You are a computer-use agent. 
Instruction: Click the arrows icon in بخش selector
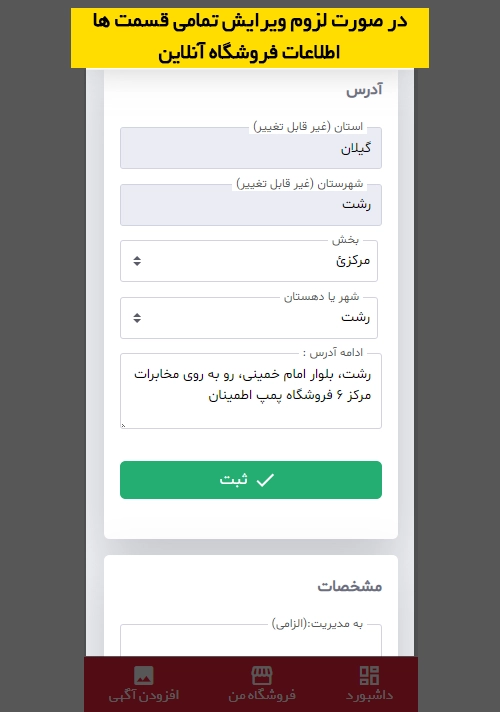pos(137,261)
